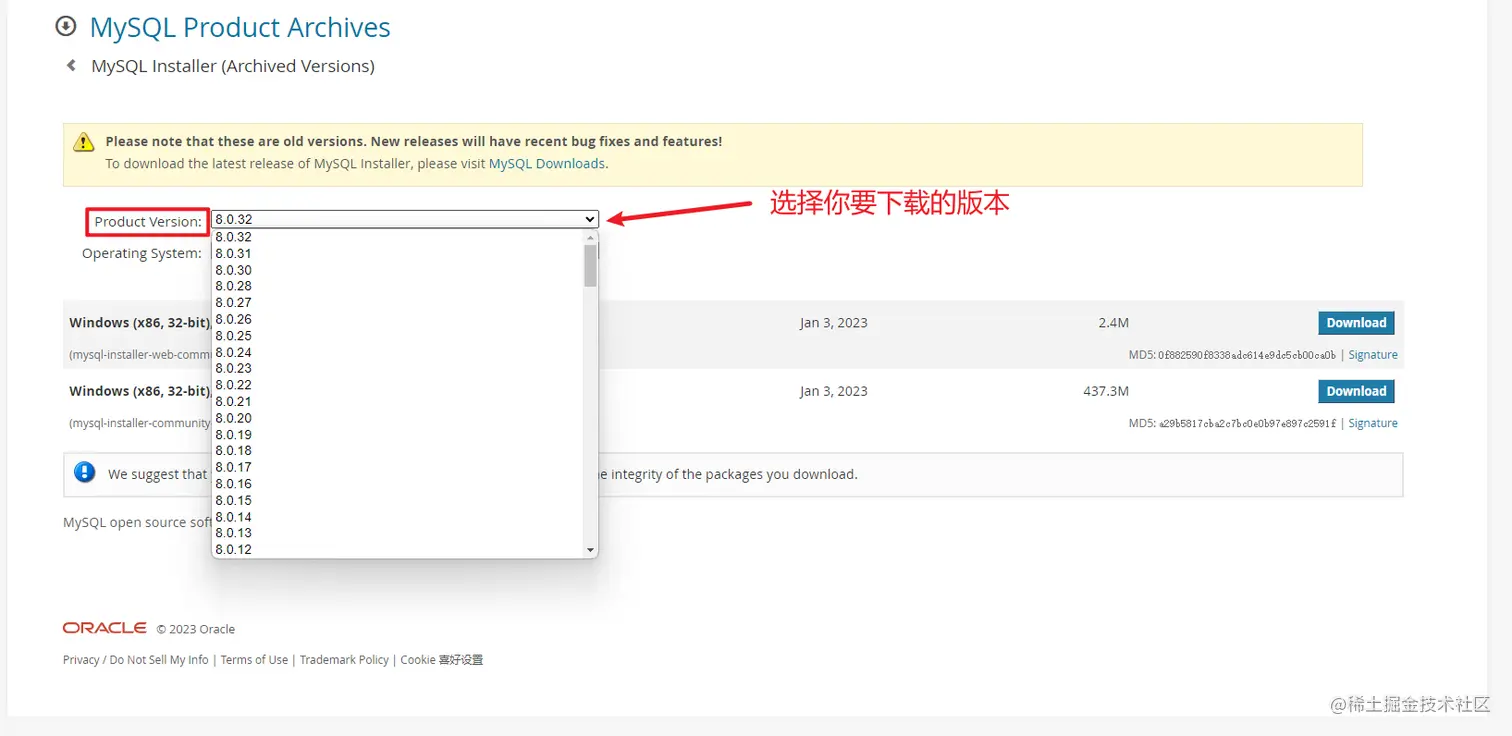Pick 8.0.19 in the version dropdown
Viewport: 1512px width, 736px height.
pos(397,435)
